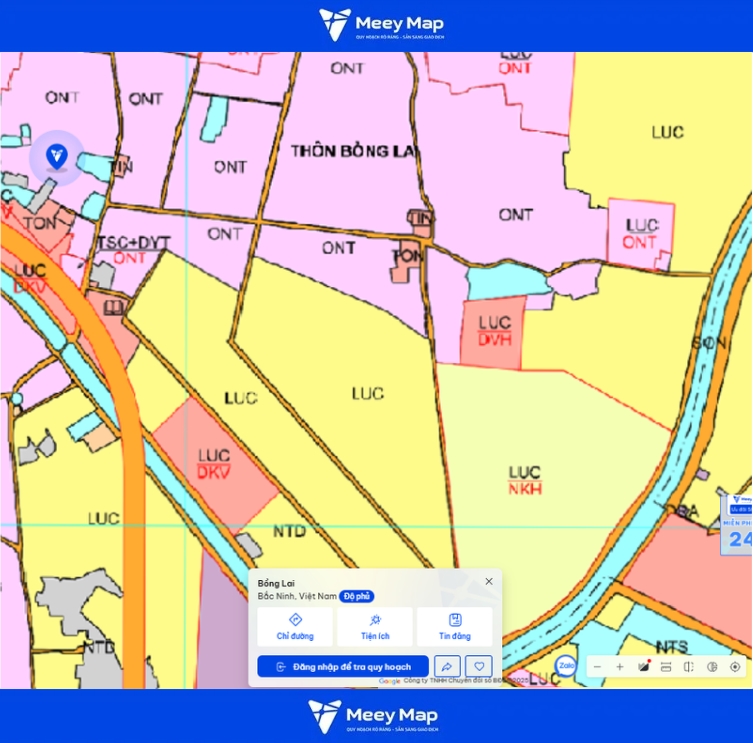Click the top Meey Map logo
The image size is (753, 743).
[x=381, y=24]
